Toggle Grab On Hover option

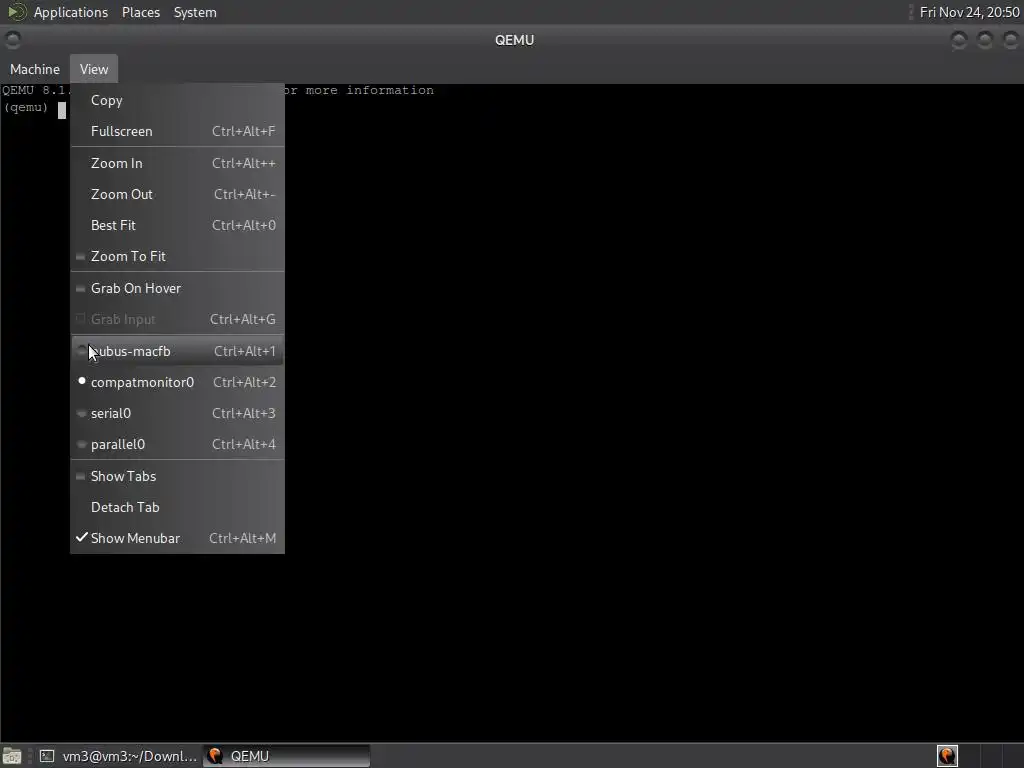[x=177, y=288]
